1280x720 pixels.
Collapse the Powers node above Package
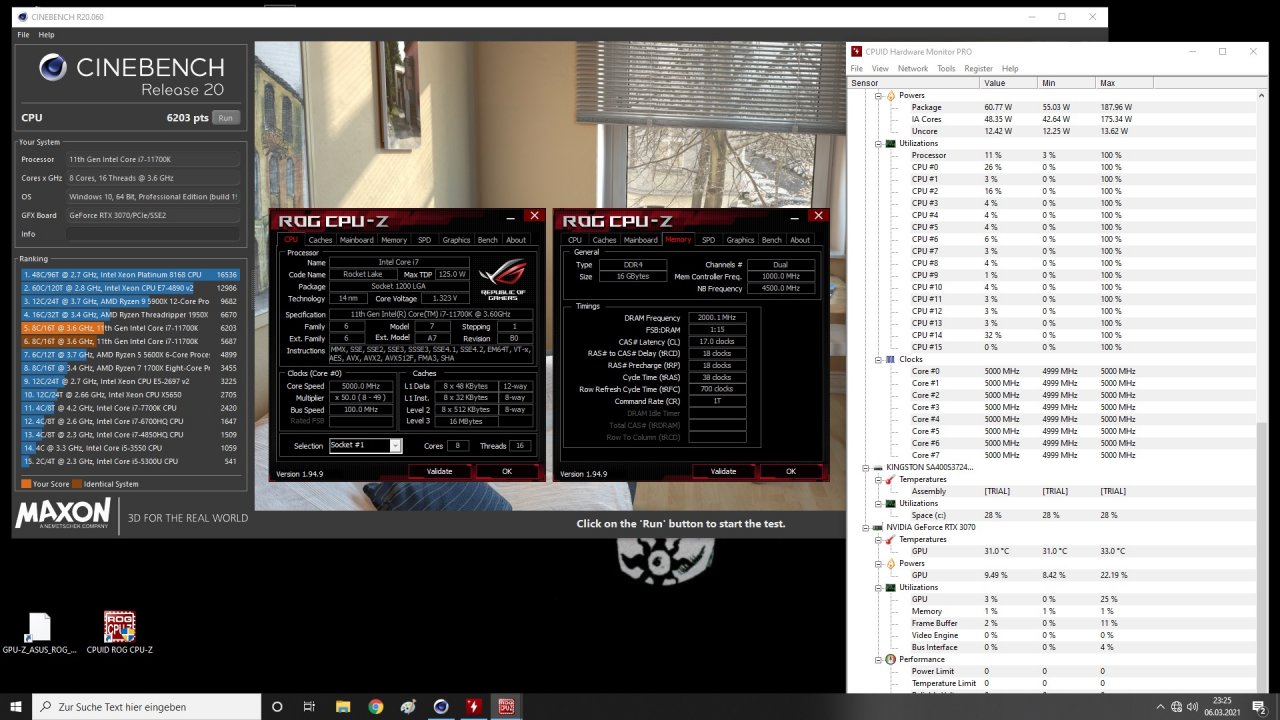pos(878,95)
